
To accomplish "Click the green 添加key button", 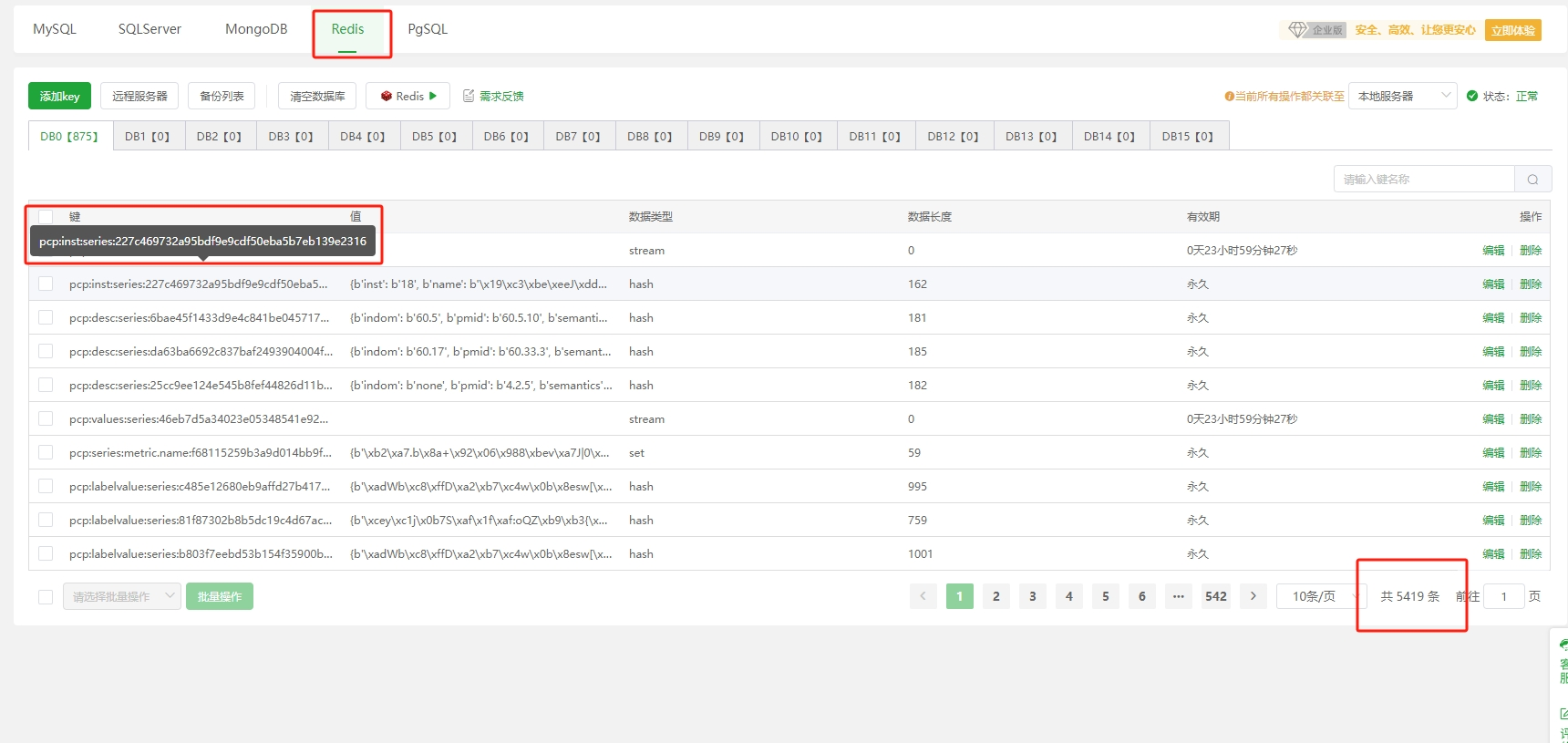I will (59, 96).
